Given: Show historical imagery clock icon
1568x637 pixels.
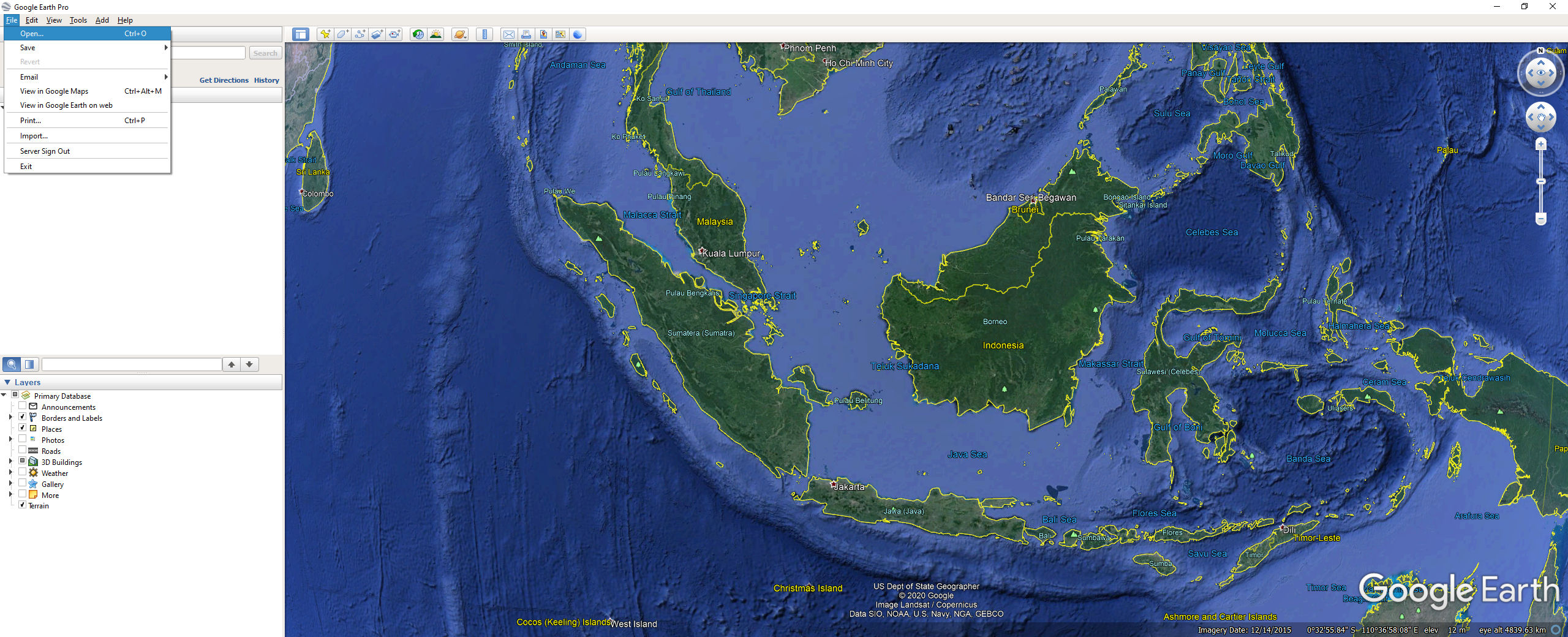Looking at the screenshot, I should [418, 34].
